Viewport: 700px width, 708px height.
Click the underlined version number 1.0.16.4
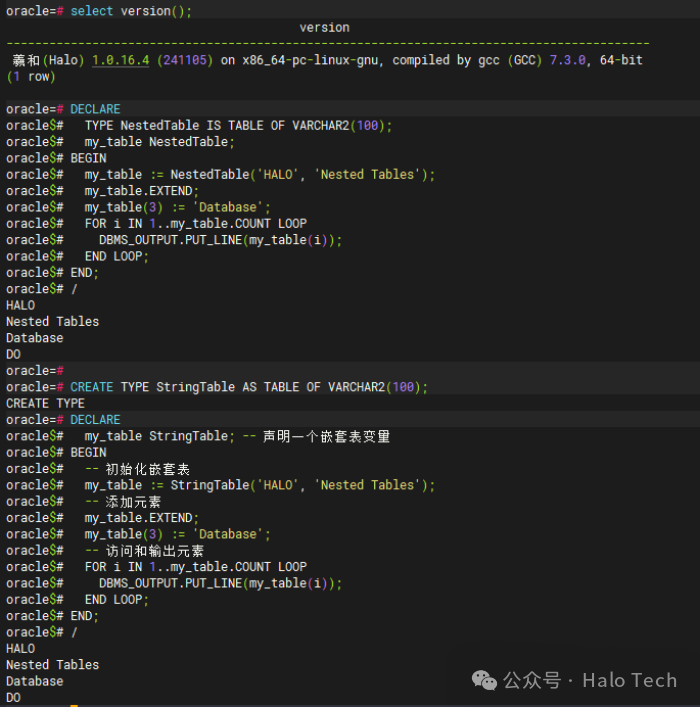point(120,60)
